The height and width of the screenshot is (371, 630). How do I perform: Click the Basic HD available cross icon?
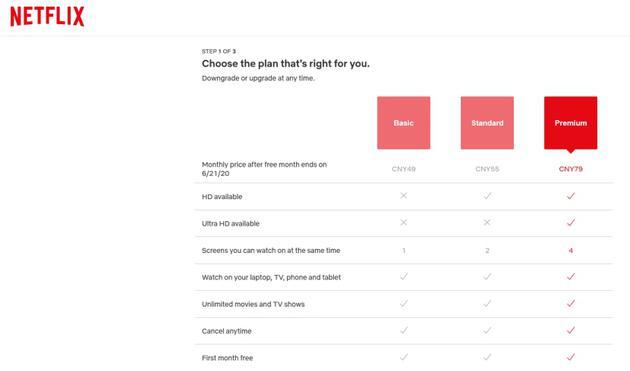[x=403, y=196]
